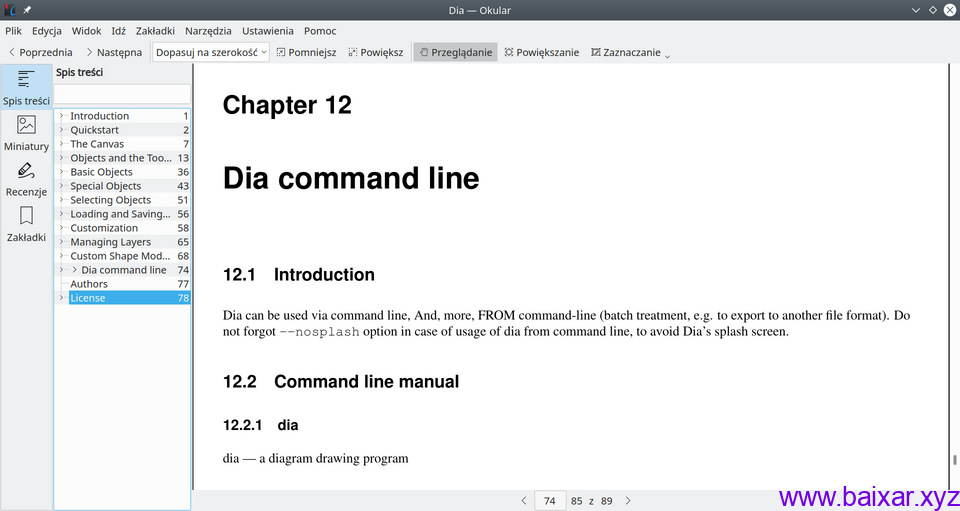Open the Narzędzia menu
This screenshot has width=960, height=511.
coord(207,31)
